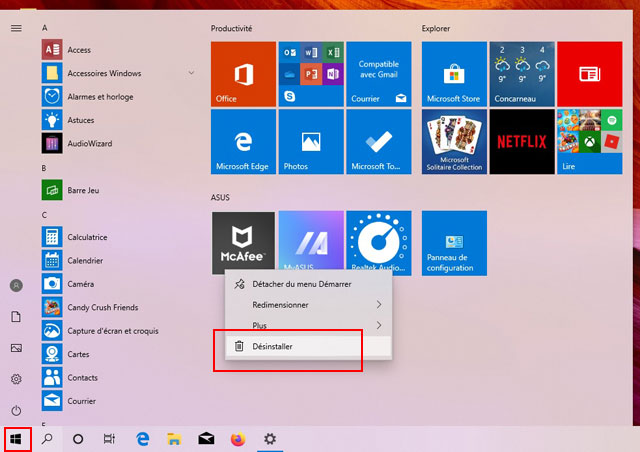Open Candy Crush Friends
The width and height of the screenshot is (640, 452).
point(102,307)
